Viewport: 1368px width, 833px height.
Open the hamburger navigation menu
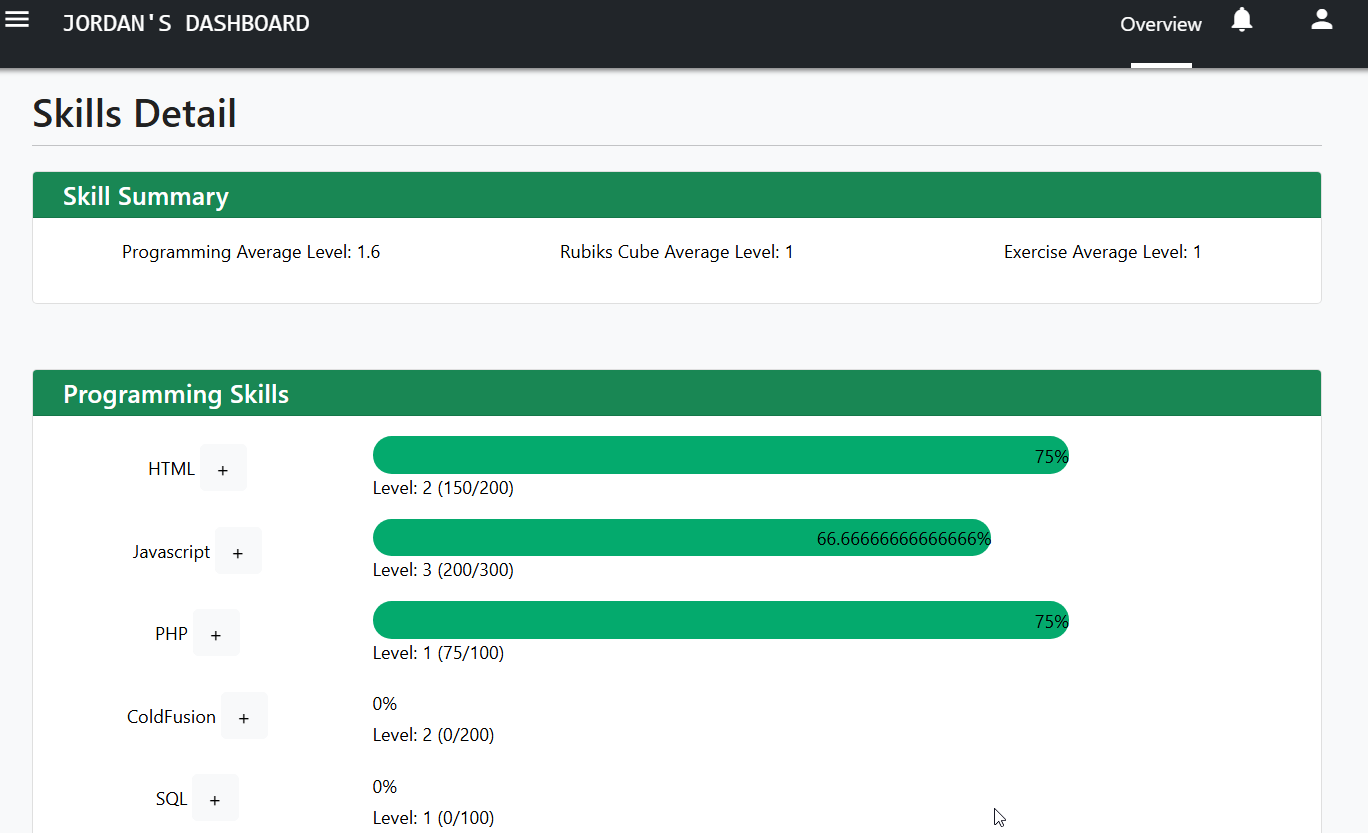pyautogui.click(x=17, y=20)
